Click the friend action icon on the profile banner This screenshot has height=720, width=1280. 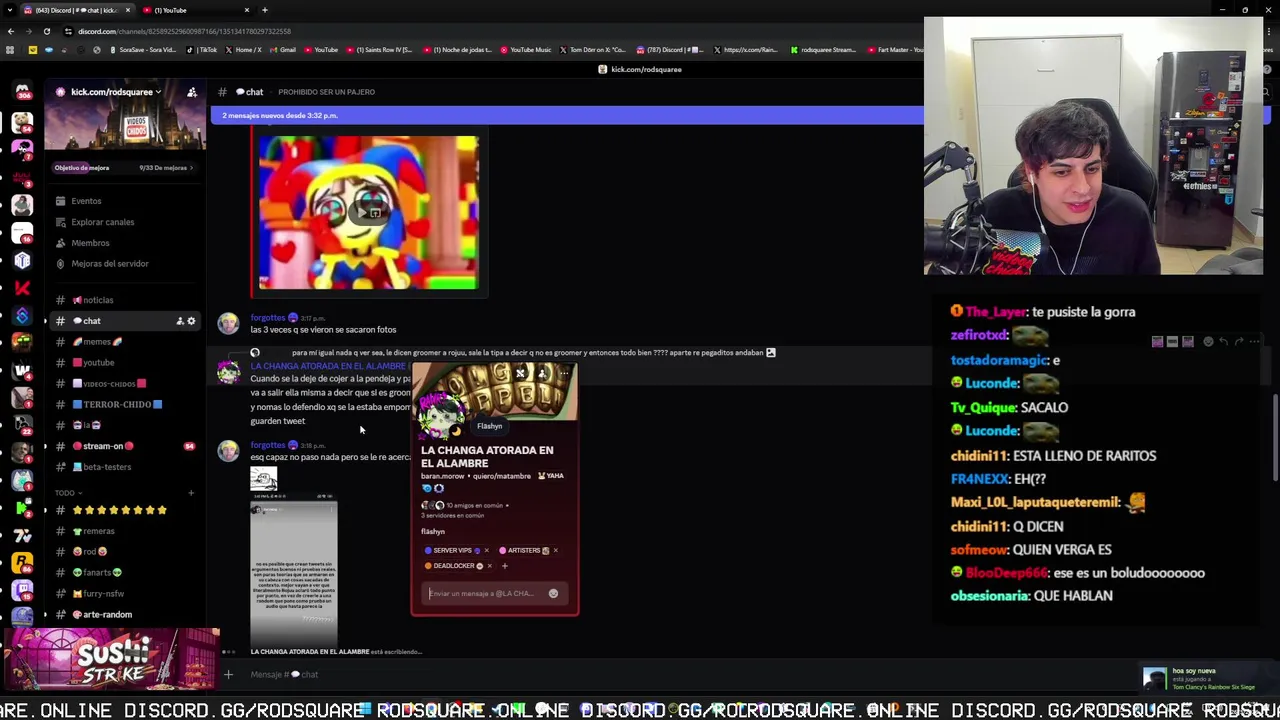(x=520, y=373)
